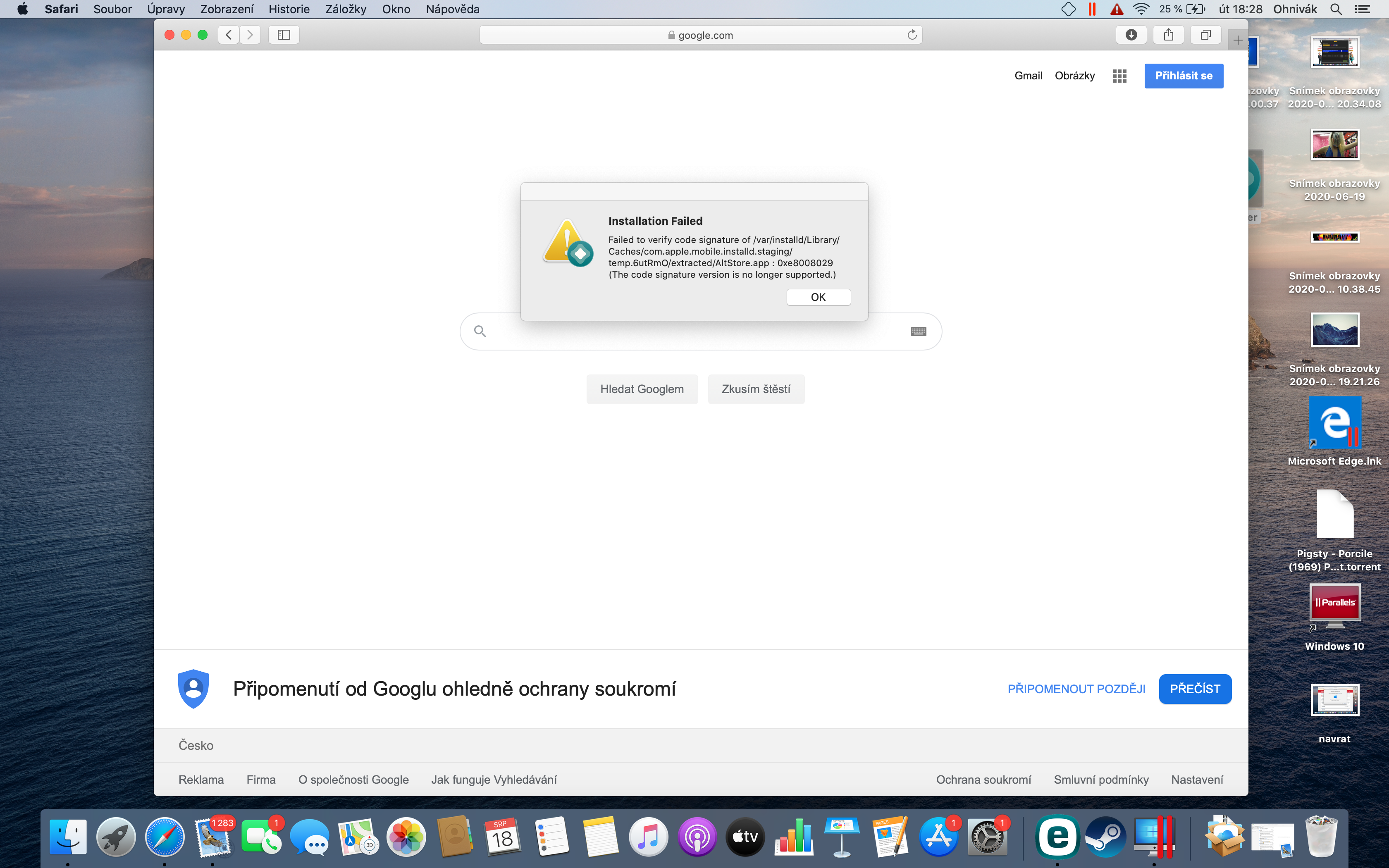Click the google.com address field
Image resolution: width=1389 pixels, height=868 pixels.
(700, 35)
